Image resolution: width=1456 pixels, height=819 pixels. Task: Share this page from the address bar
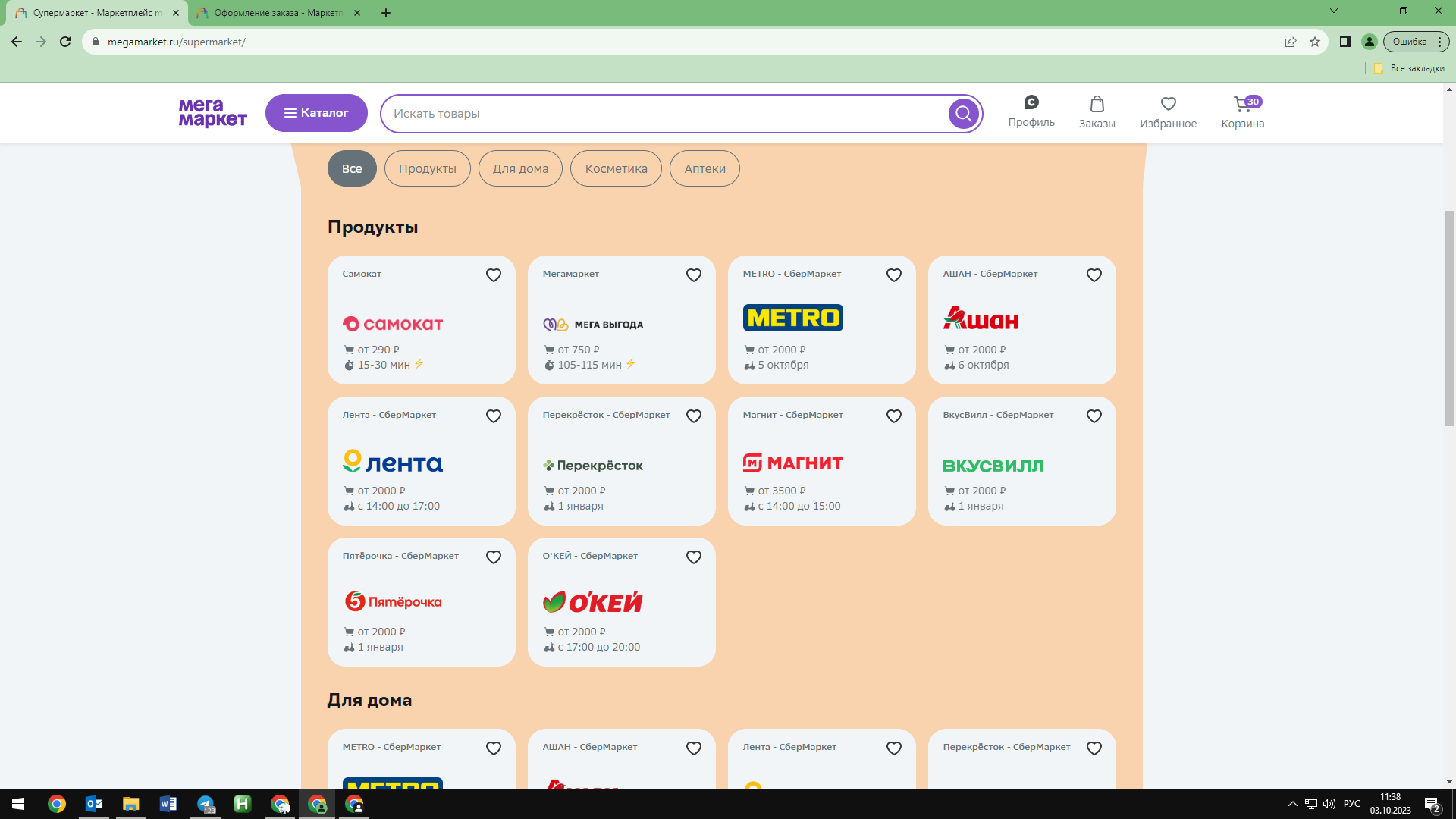click(x=1291, y=42)
